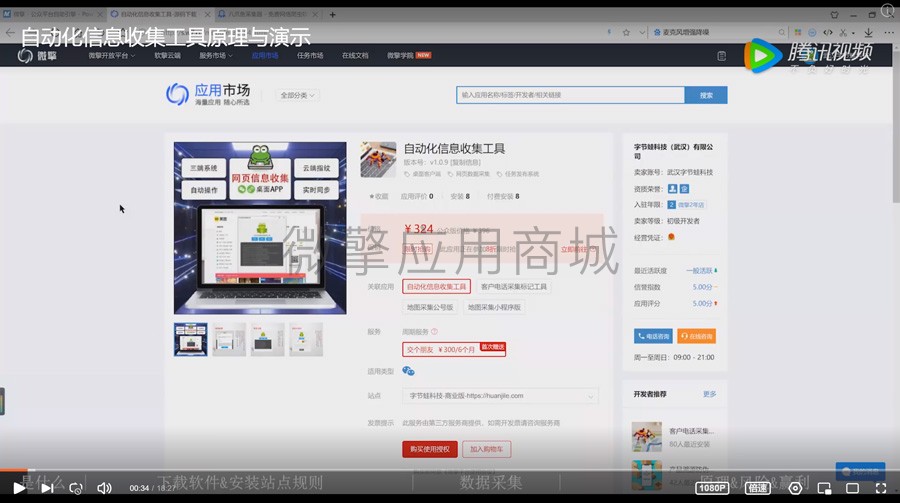
Task: Select the 交个朋友 ¥300/6个月 service option
Action: click(454, 349)
